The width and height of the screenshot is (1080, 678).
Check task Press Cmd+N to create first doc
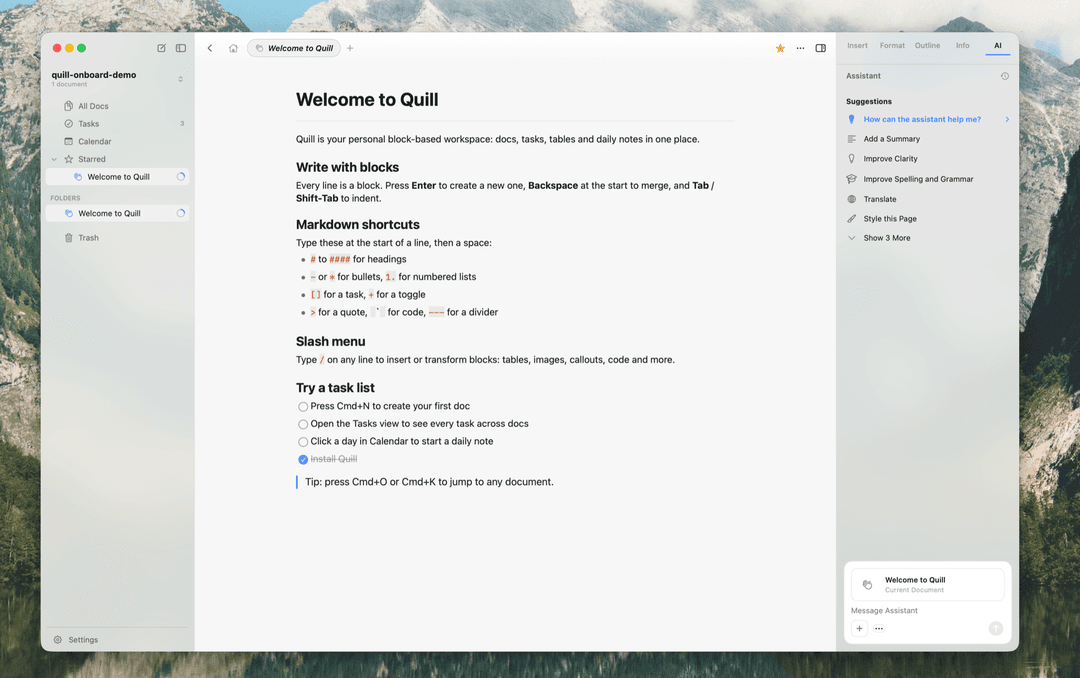click(303, 407)
